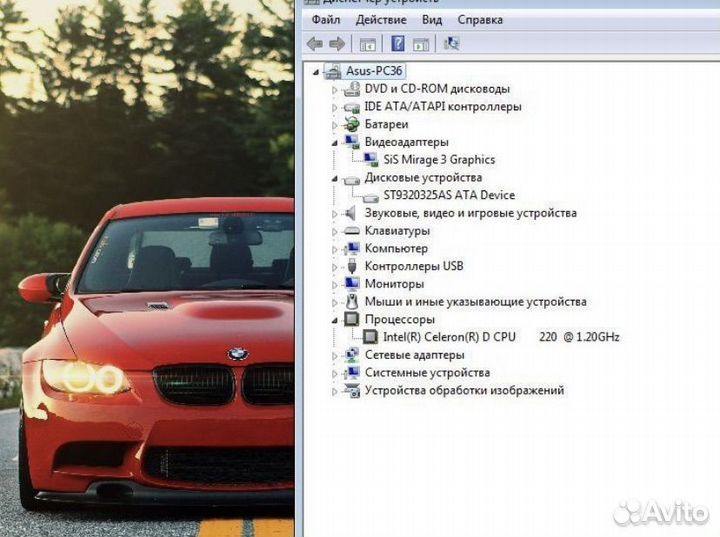Click the mouse icon for Мыши
Viewport: 720px width, 537px height.
[x=352, y=302]
